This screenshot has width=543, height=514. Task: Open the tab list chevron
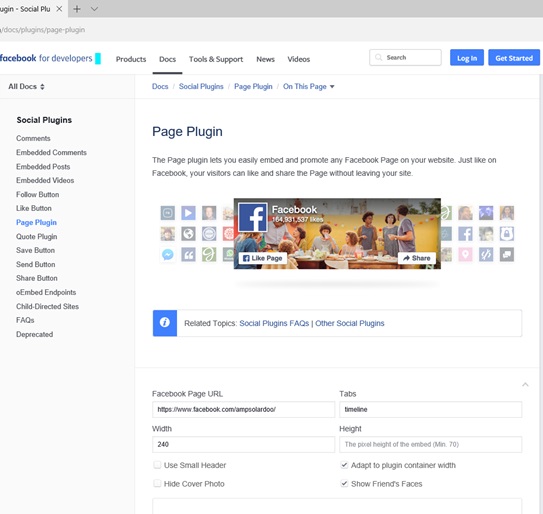coord(94,9)
